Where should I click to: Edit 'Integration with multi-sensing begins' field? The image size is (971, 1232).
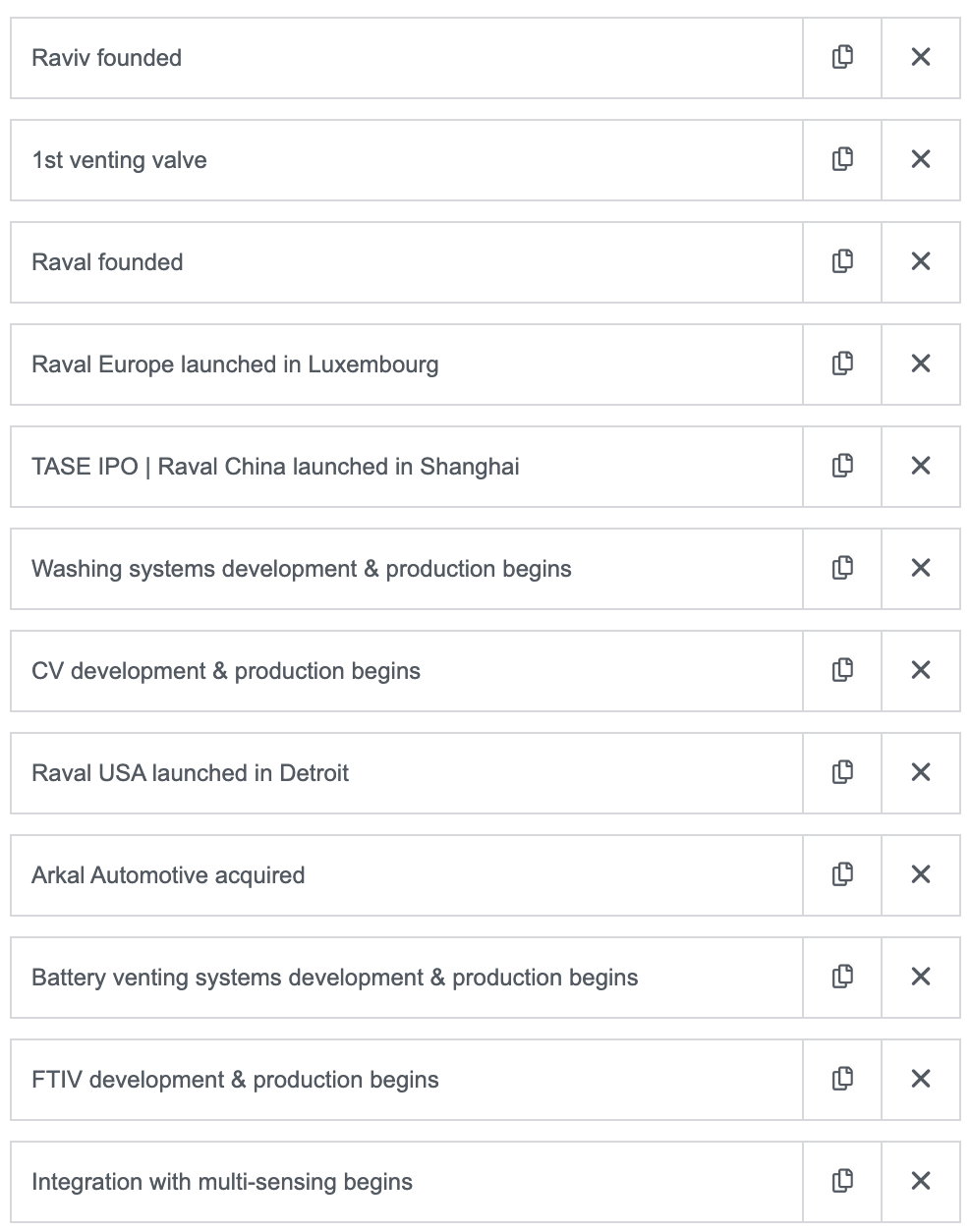(406, 1182)
